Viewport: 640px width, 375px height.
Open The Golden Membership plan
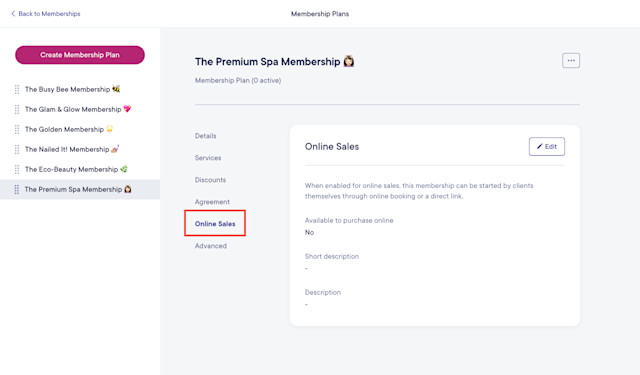tap(69, 129)
